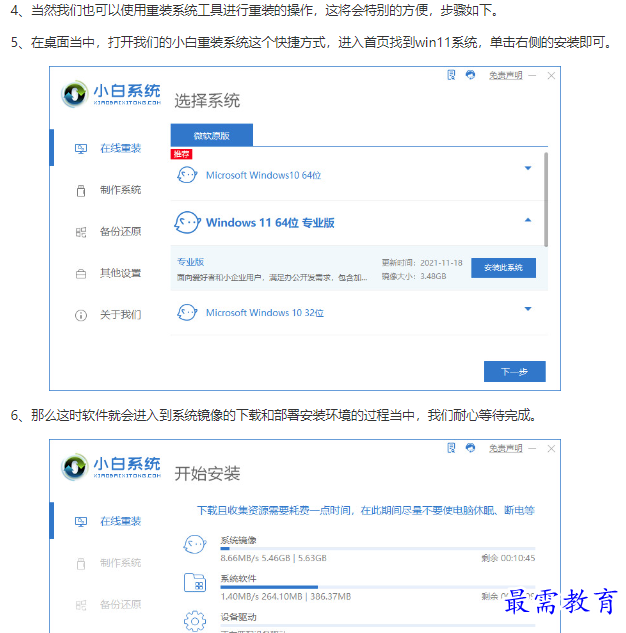Image resolution: width=626 pixels, height=633 pixels.
Task: Open the 关于我们 menu item
Action: click(x=121, y=314)
